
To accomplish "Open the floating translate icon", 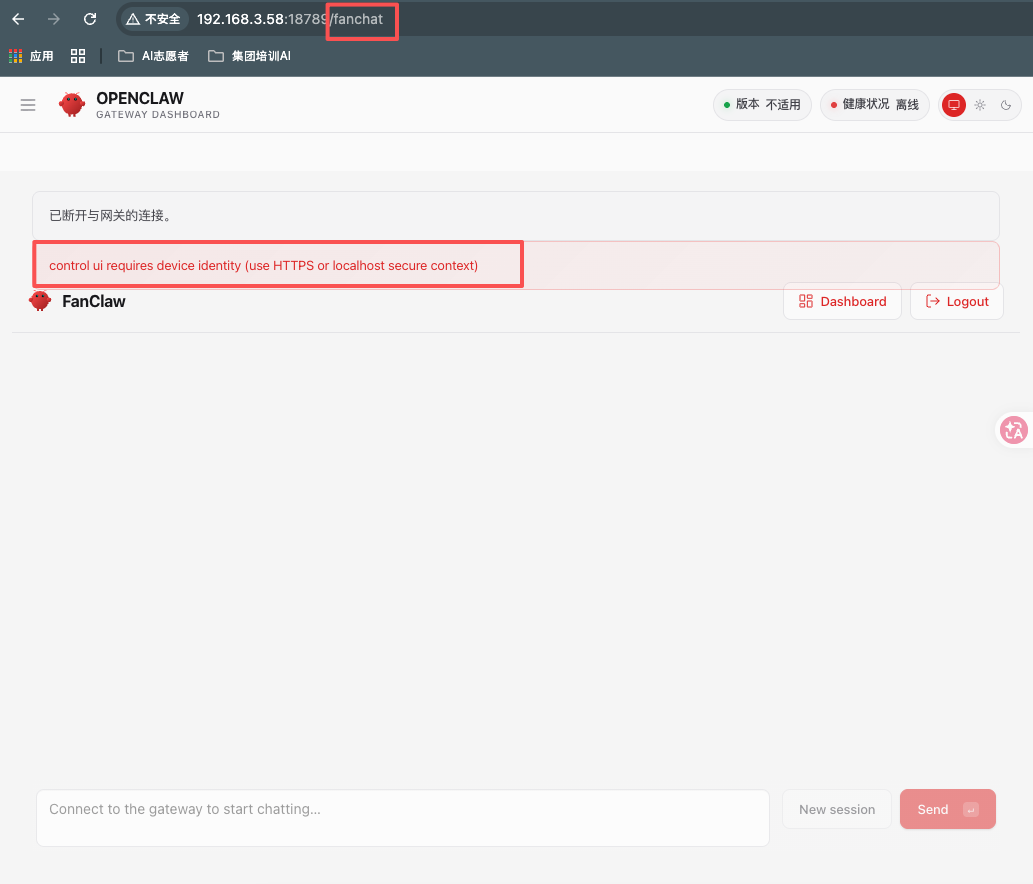I will 1014,431.
